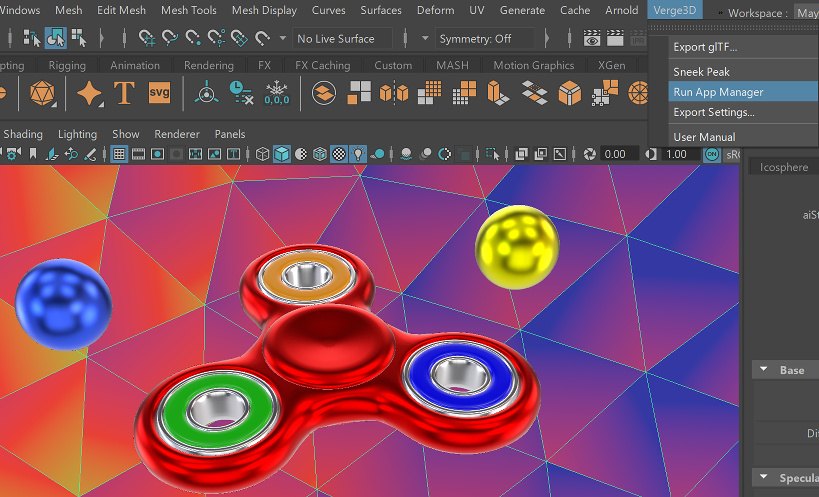819x497 pixels.
Task: Click the extrude shelf icon
Action: (498, 93)
